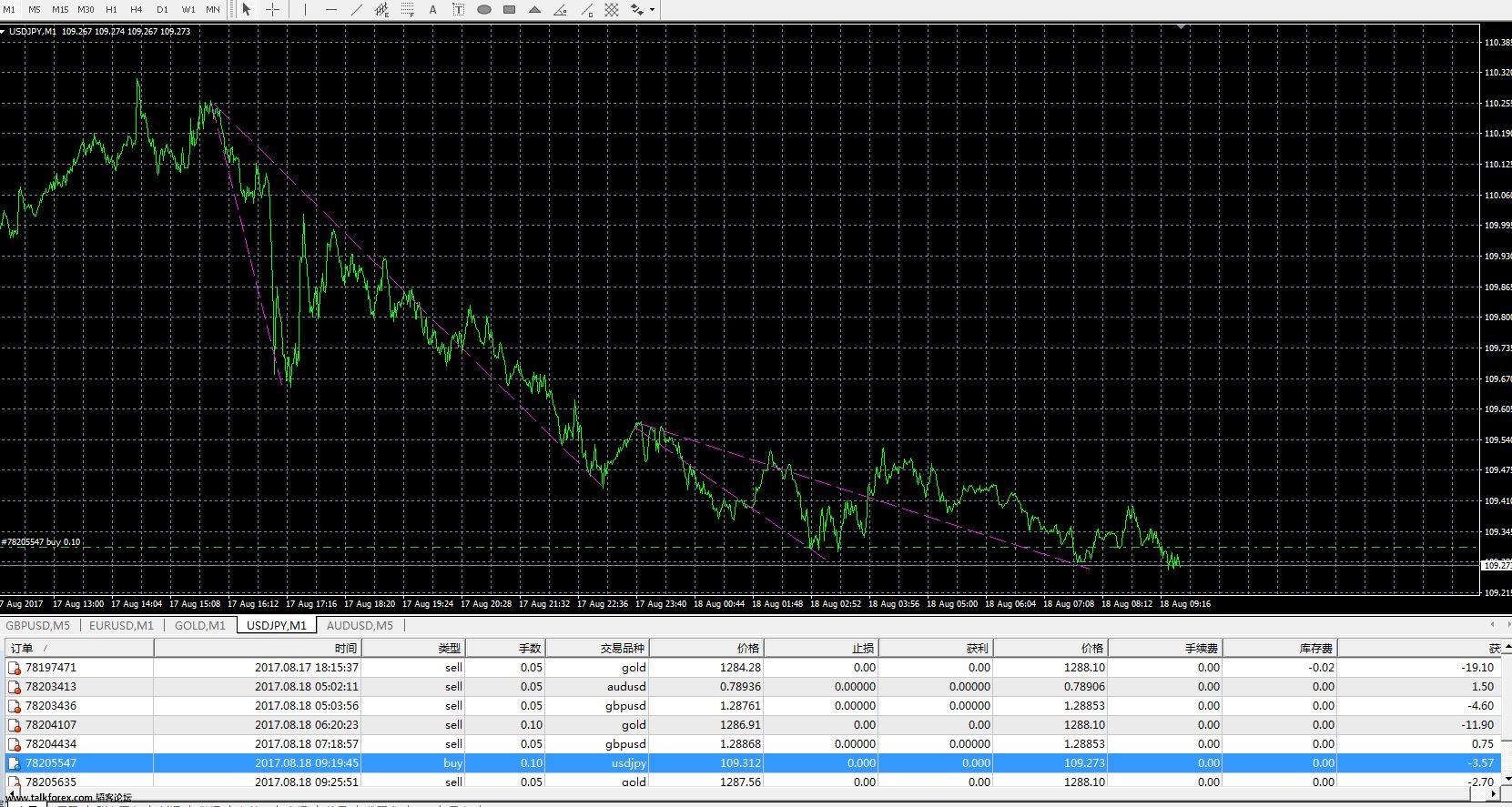Switch chart to M30 timeframe

click(86, 9)
